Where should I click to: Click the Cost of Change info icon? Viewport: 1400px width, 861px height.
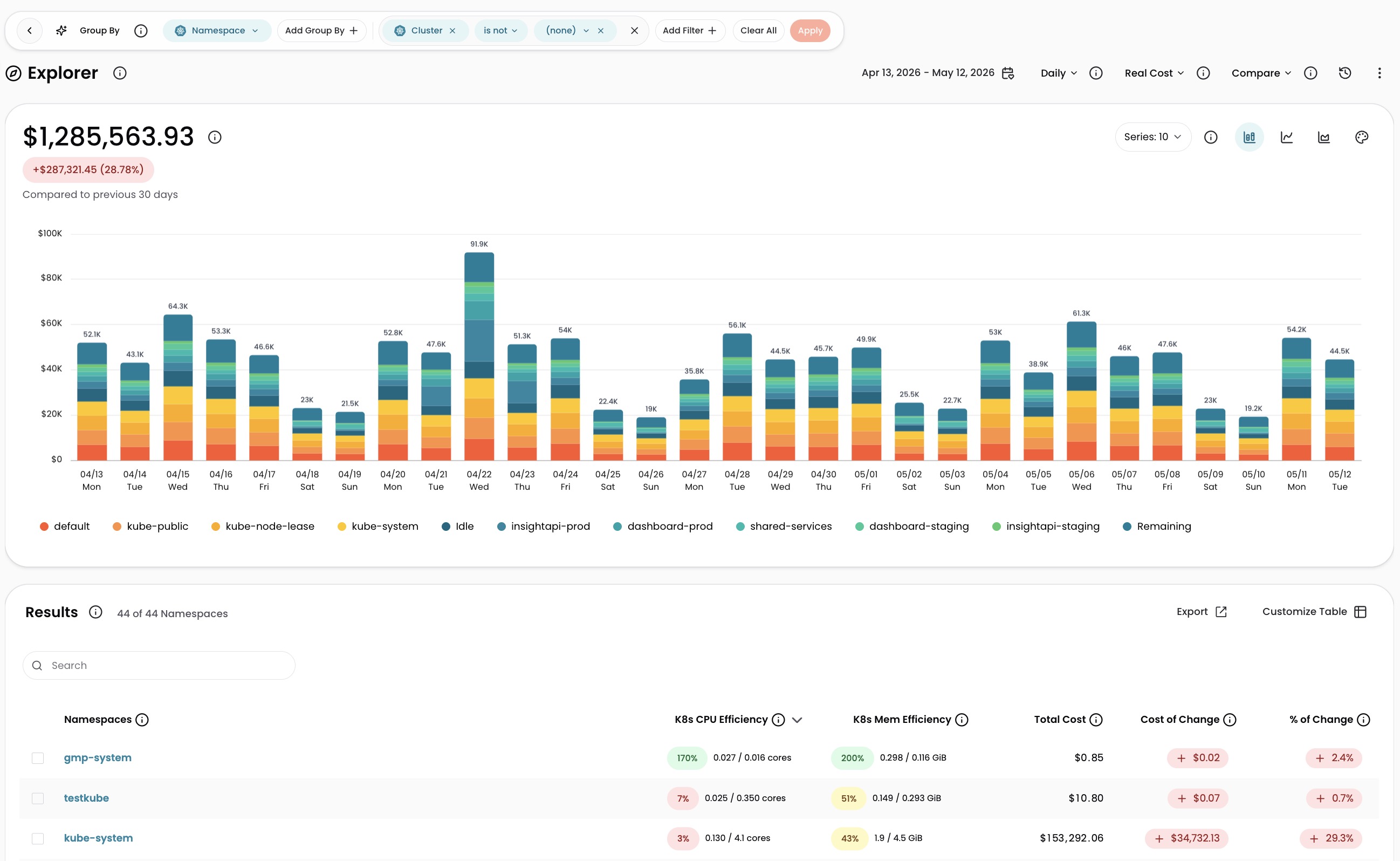1229,720
